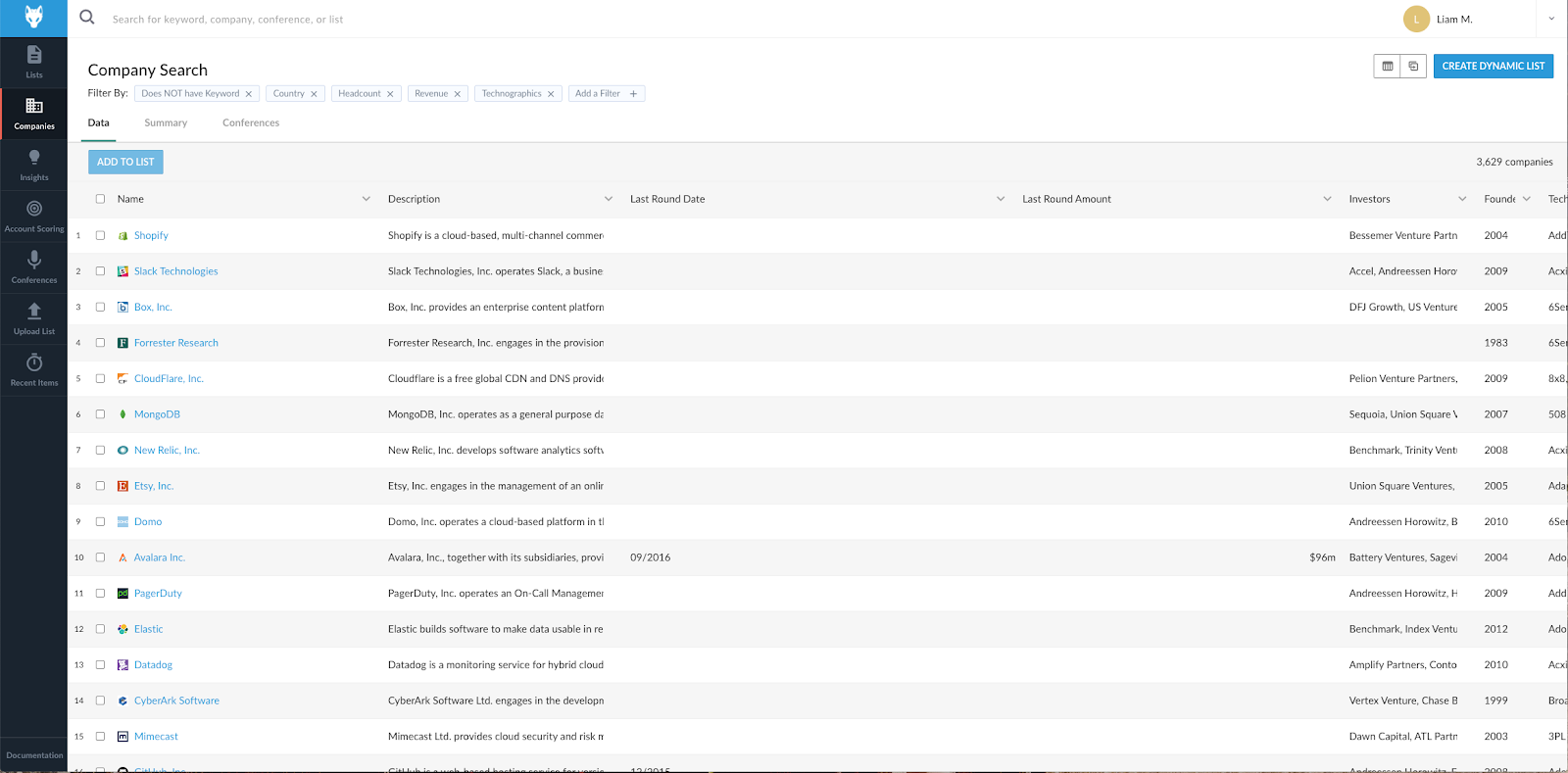Click the MongoDB leaf logo icon
The height and width of the screenshot is (773, 1568).
122,414
